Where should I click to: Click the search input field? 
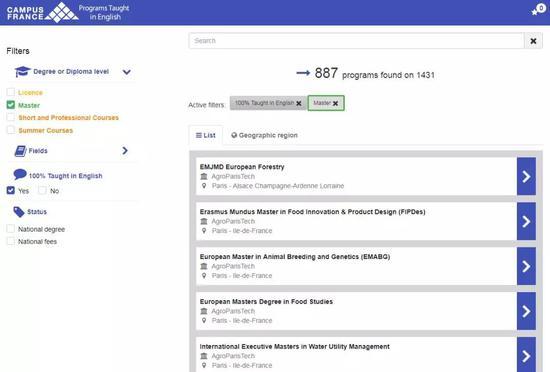click(356, 41)
